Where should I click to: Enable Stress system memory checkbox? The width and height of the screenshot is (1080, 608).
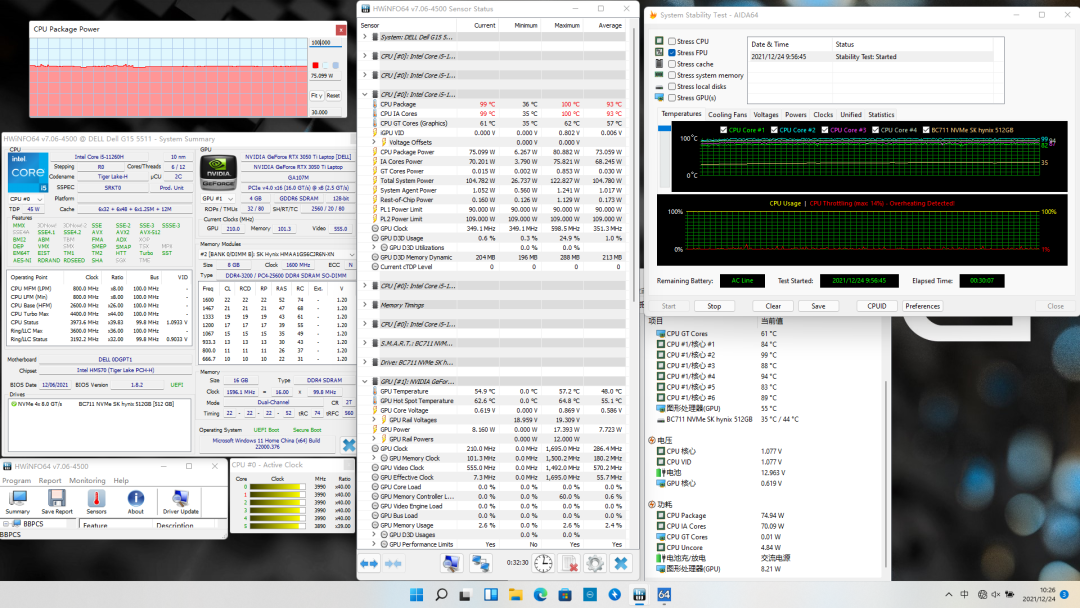672,75
